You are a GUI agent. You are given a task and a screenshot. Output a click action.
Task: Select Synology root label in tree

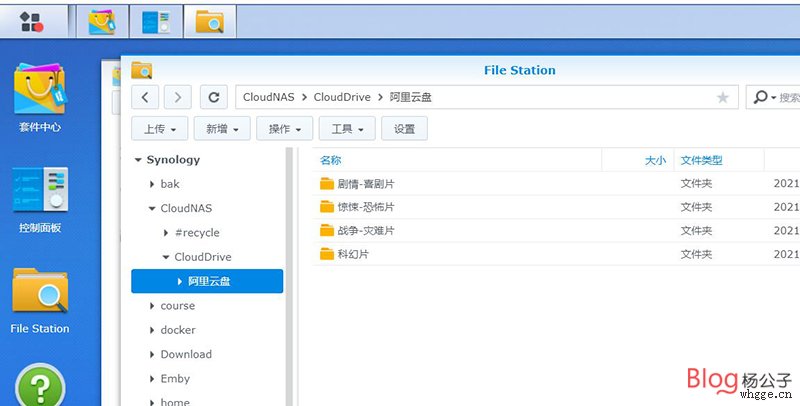point(173,160)
